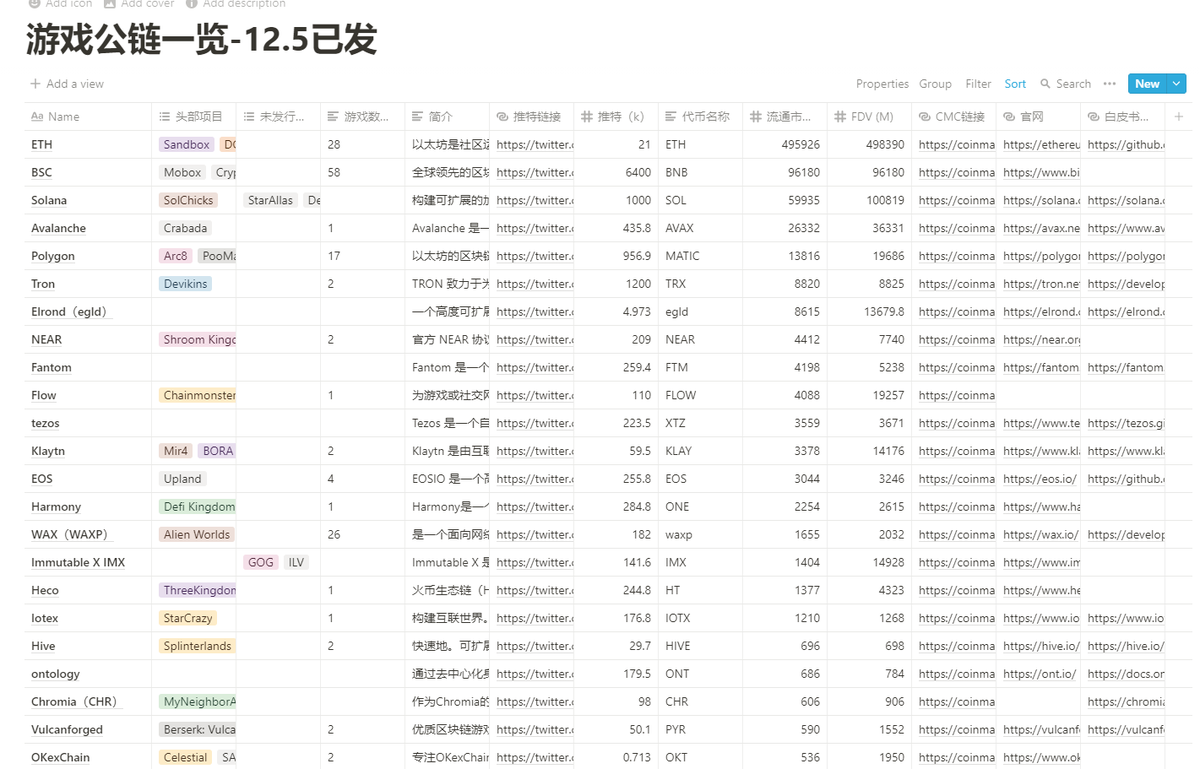Click Add description near the top
Image resolution: width=1200 pixels, height=769 pixels.
pyautogui.click(x=236, y=4)
